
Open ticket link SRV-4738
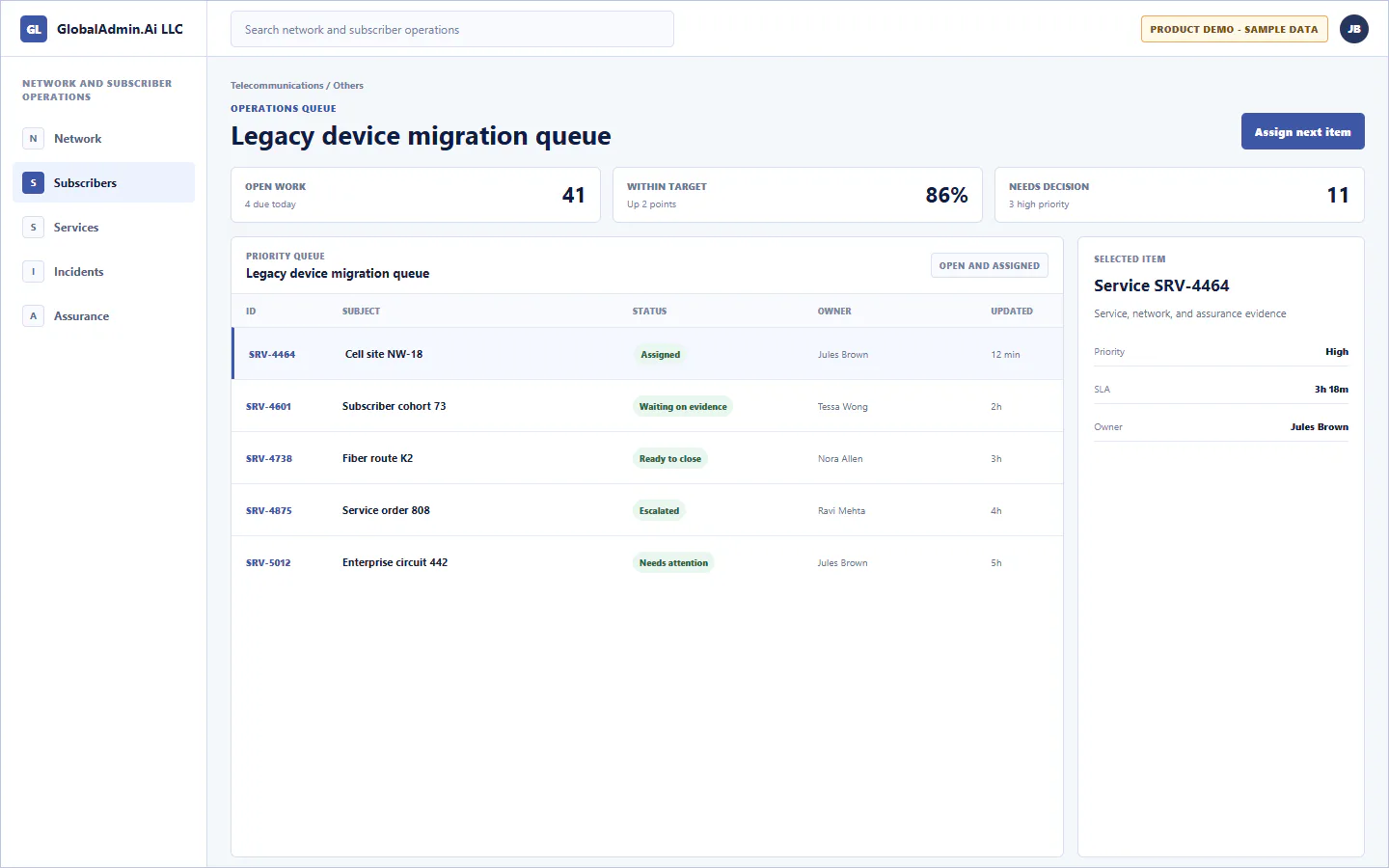coord(269,459)
